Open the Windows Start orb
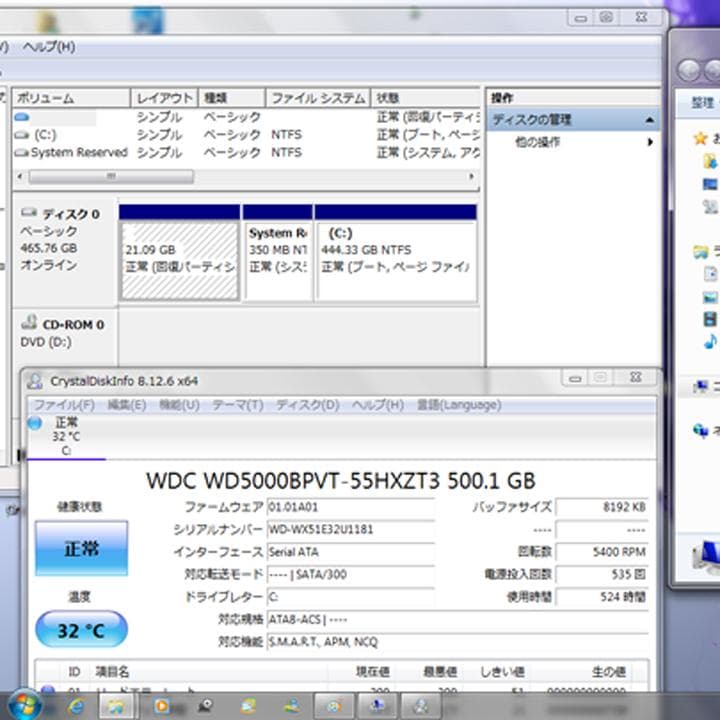Image resolution: width=720 pixels, height=720 pixels. coord(24,705)
